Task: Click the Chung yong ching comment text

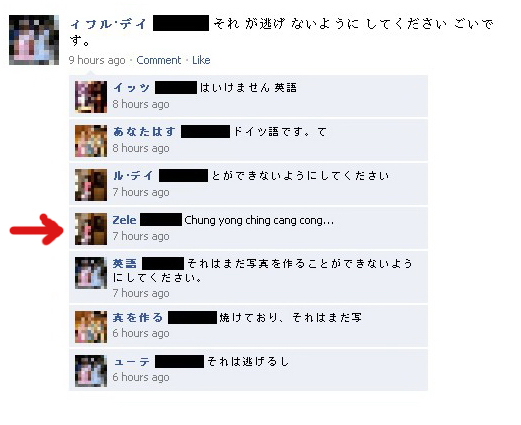Action: pyautogui.click(x=259, y=220)
